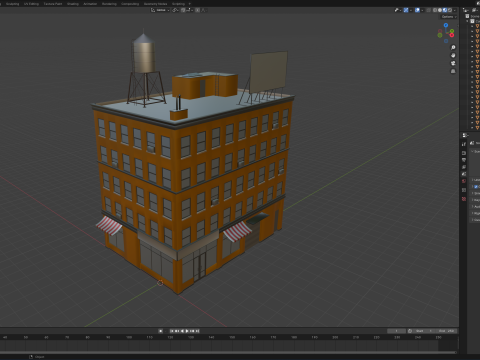Open the Tool properties tab
The image size is (480, 360).
(464, 144)
